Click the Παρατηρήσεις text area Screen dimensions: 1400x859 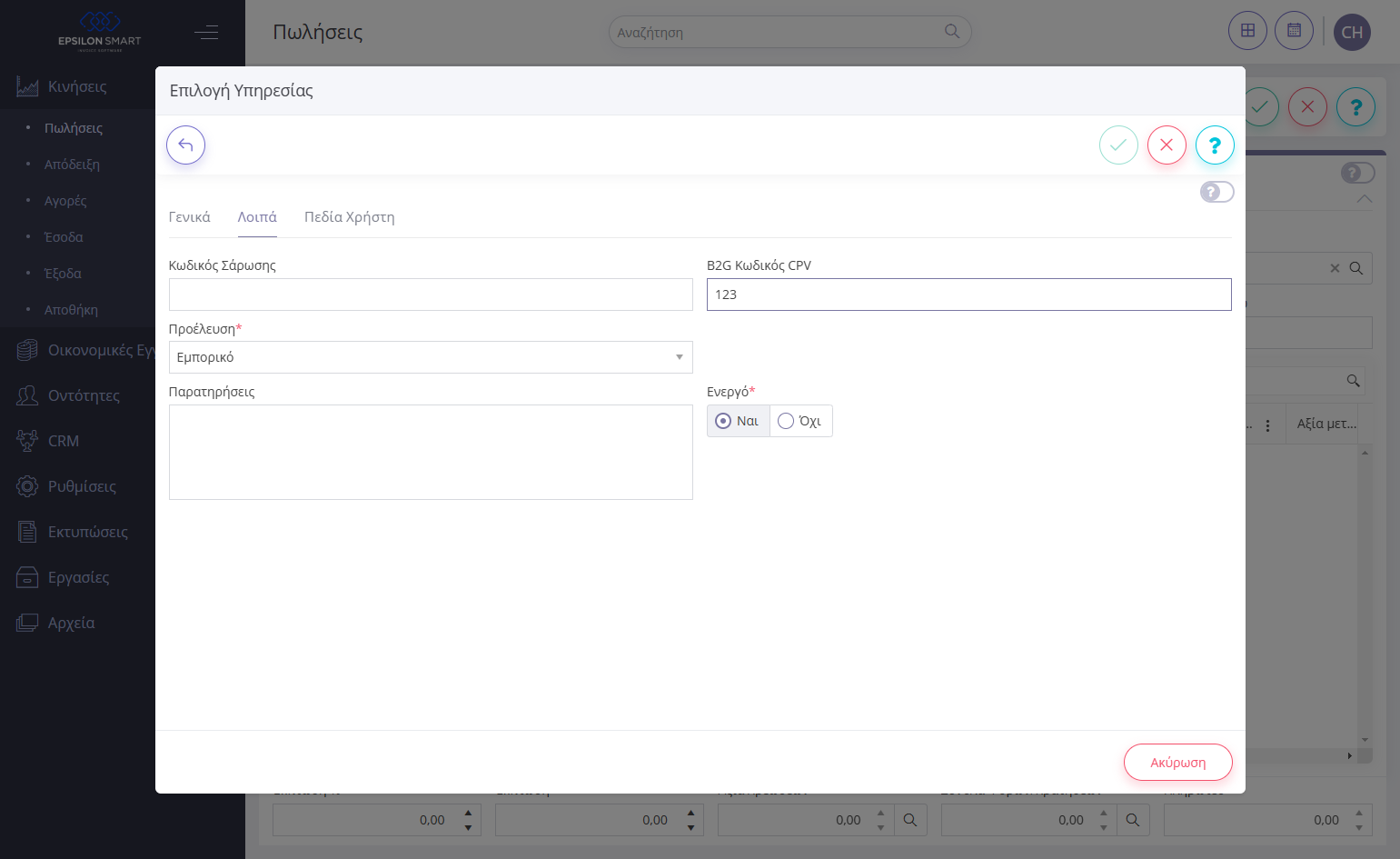431,452
